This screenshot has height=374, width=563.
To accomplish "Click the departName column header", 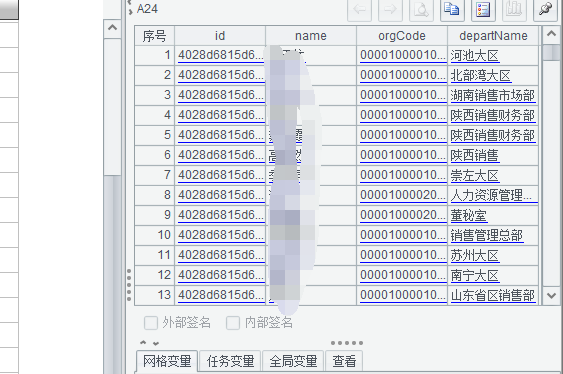I will [493, 36].
